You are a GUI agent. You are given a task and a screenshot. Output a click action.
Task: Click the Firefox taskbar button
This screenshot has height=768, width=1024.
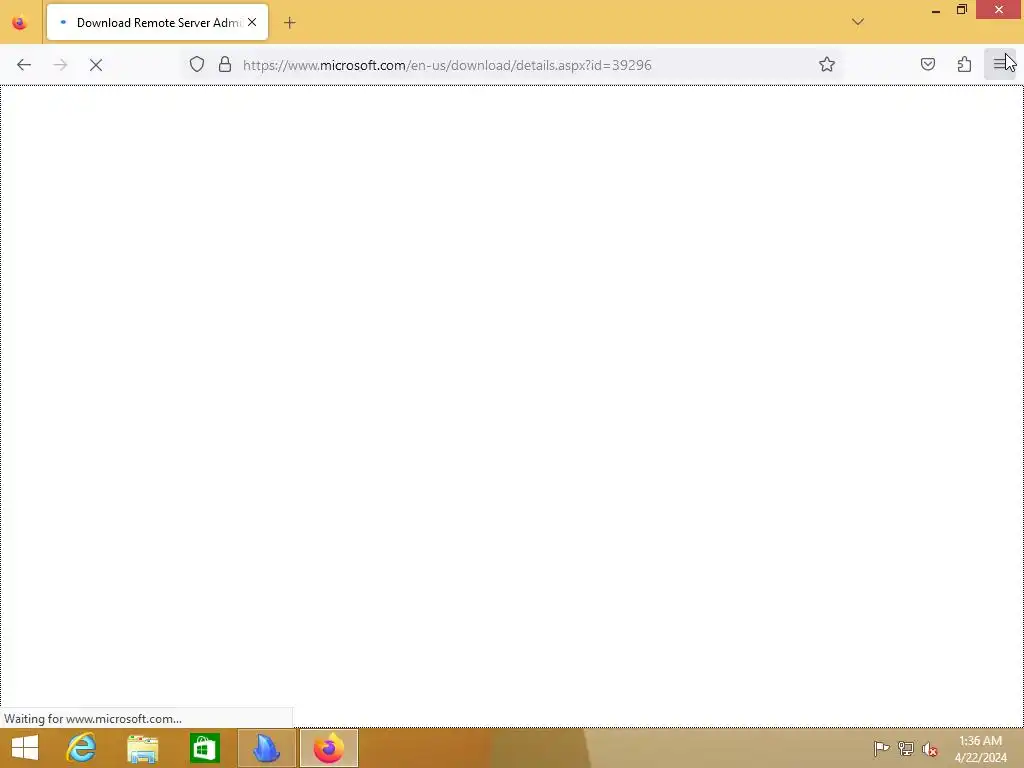(x=328, y=748)
